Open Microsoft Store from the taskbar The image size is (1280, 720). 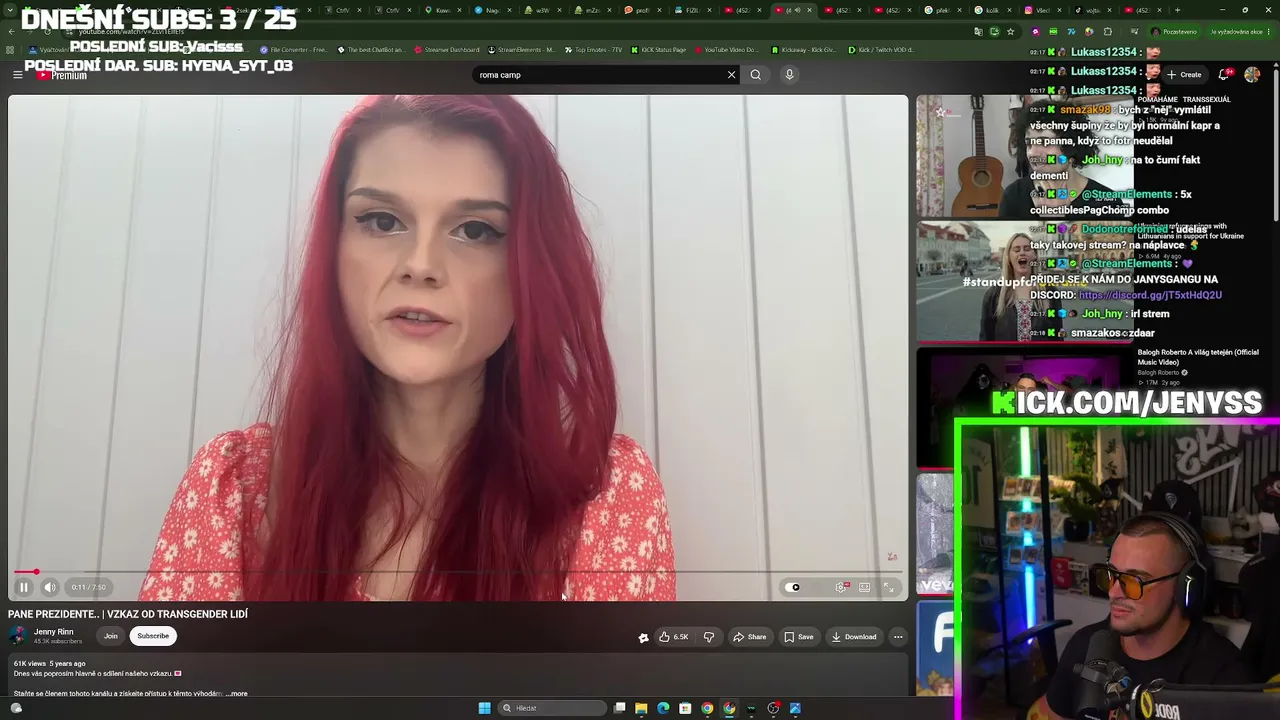(x=685, y=708)
